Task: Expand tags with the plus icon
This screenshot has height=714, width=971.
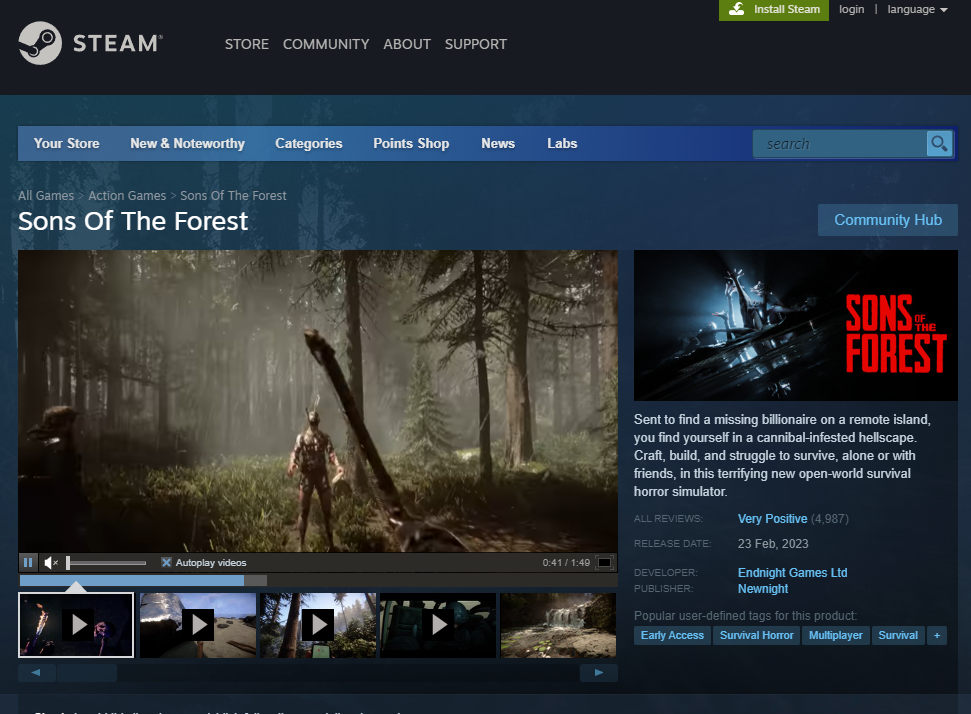Action: click(936, 635)
